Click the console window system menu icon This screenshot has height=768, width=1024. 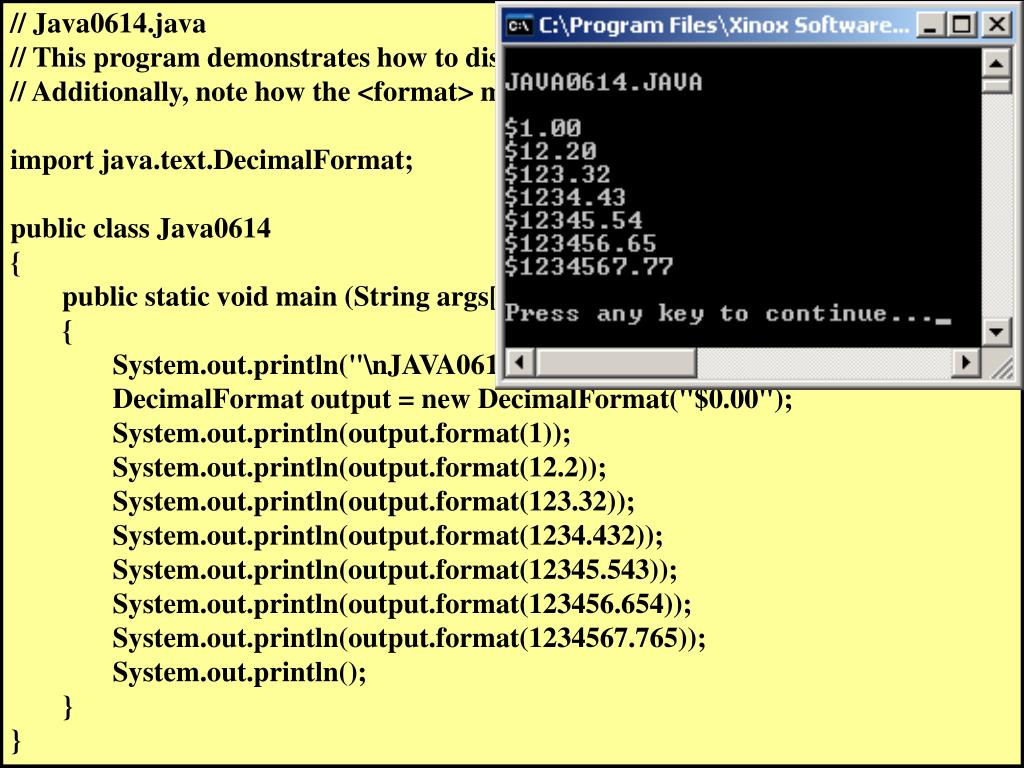(520, 25)
